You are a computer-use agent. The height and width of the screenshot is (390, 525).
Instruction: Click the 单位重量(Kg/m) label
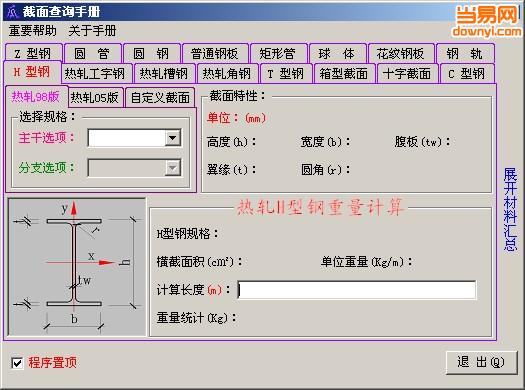[x=367, y=261]
